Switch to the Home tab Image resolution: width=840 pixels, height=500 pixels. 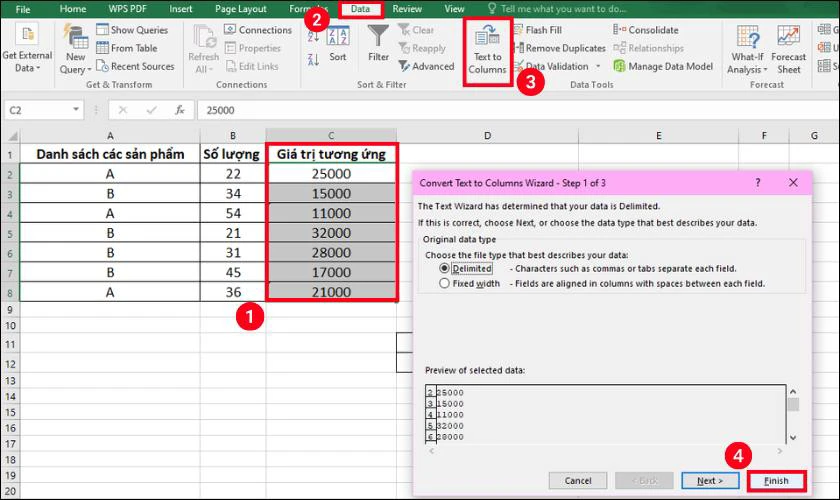(x=73, y=9)
